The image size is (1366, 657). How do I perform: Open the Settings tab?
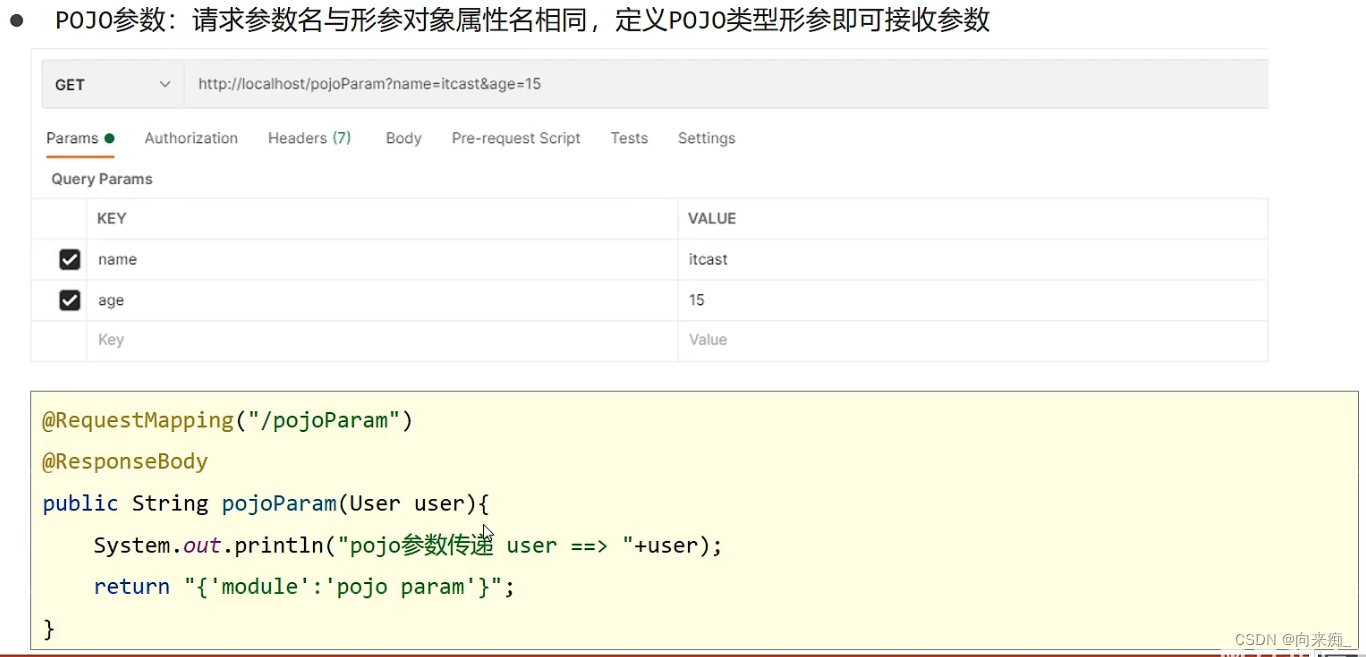point(706,138)
